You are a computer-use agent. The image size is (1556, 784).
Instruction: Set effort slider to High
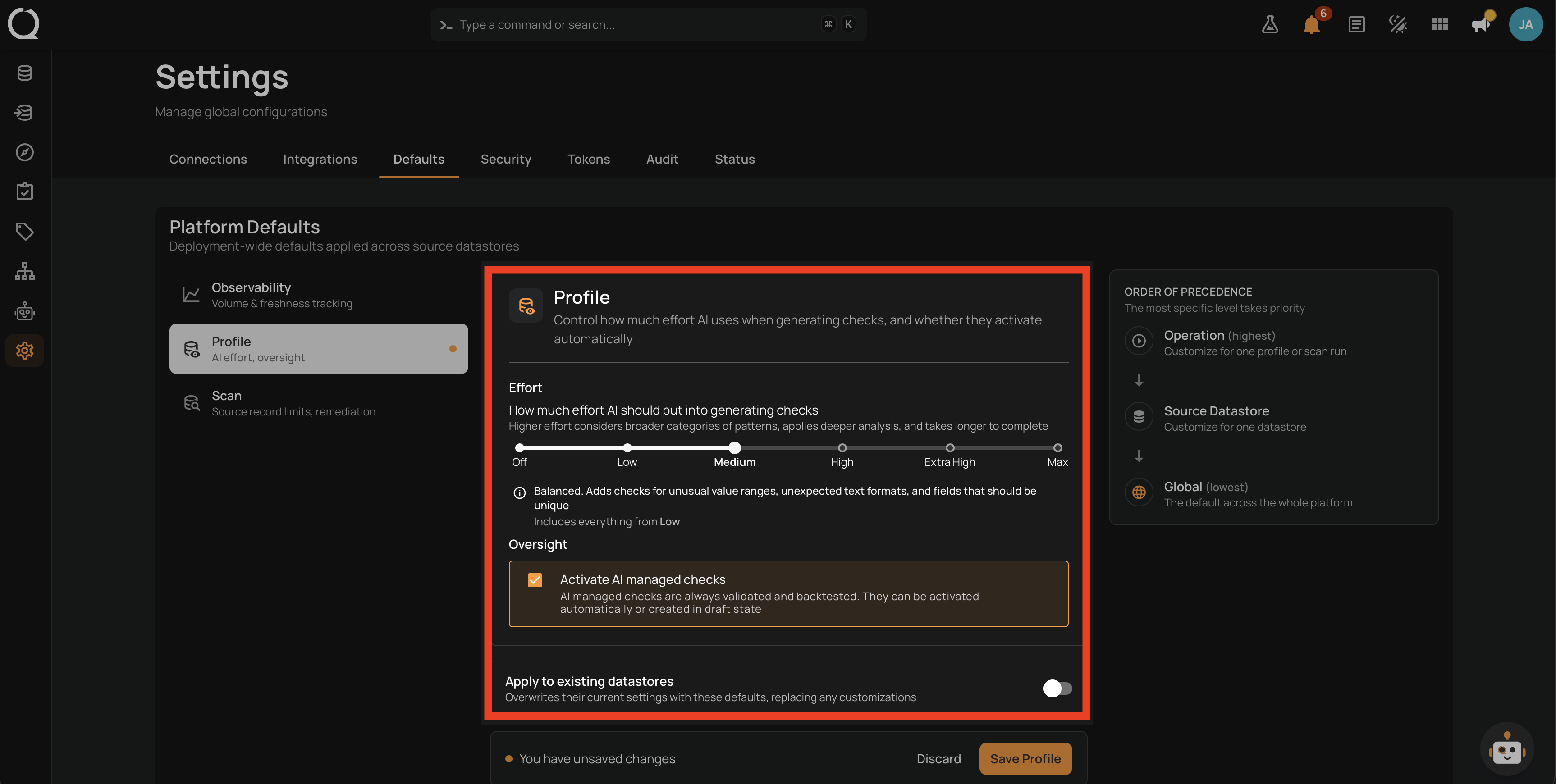tap(842, 448)
